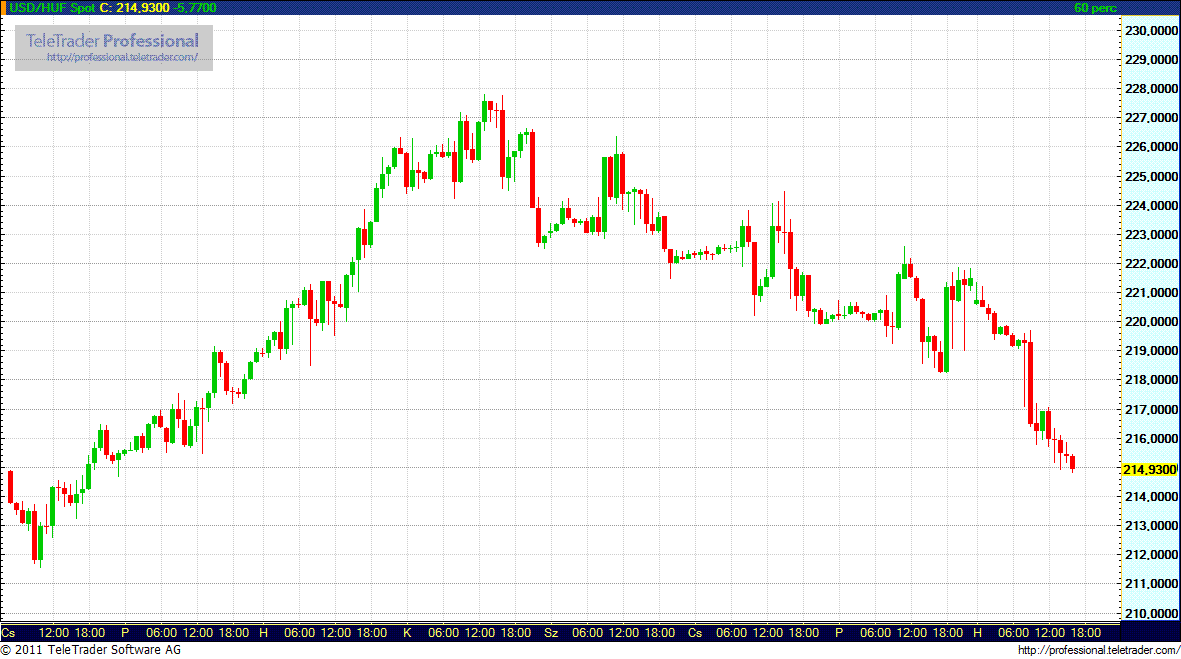Screen dimensions: 1181x659
Task: Click the 213,0000 price axis label
Action: (1151, 526)
